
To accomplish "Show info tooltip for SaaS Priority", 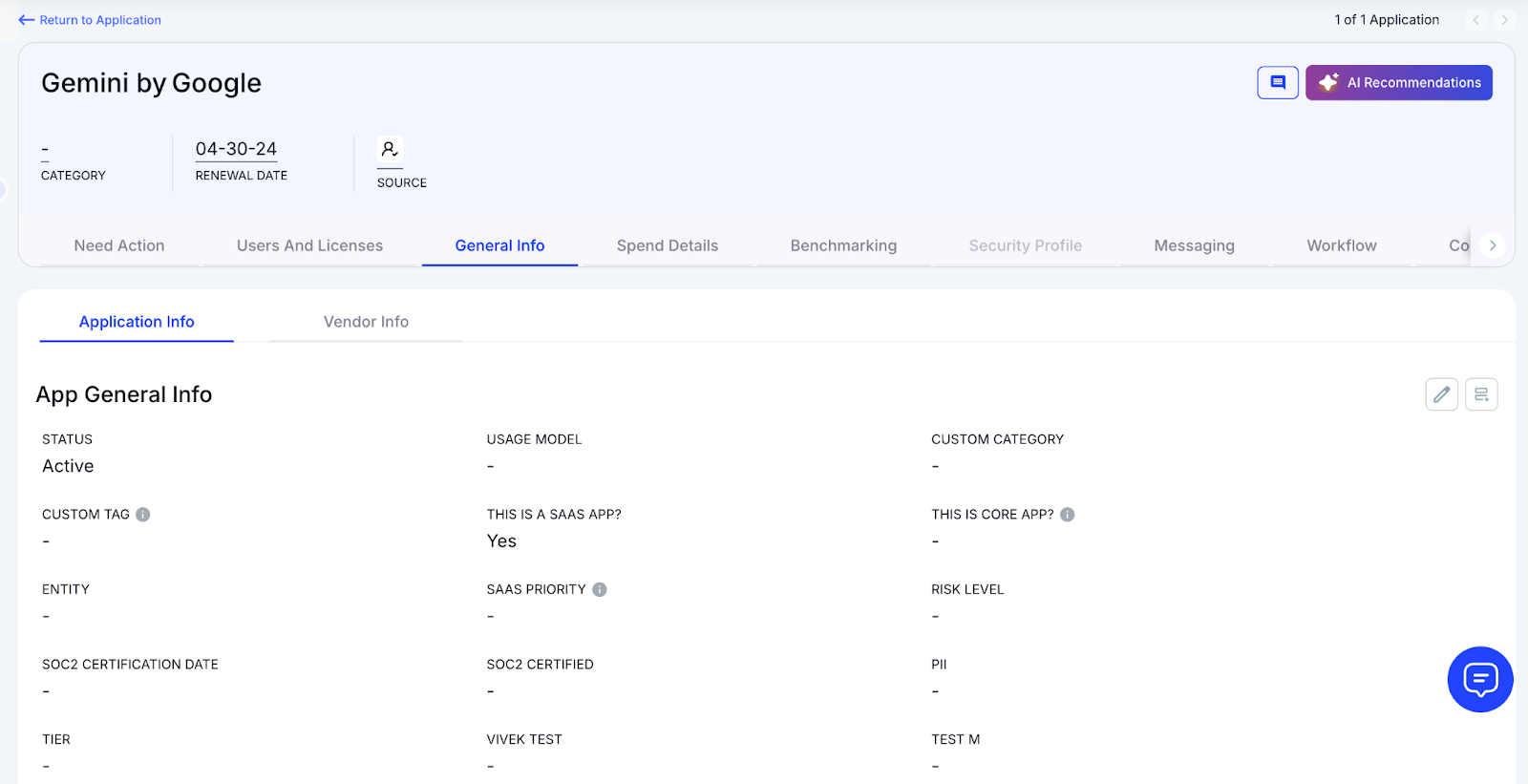I will (x=600, y=590).
